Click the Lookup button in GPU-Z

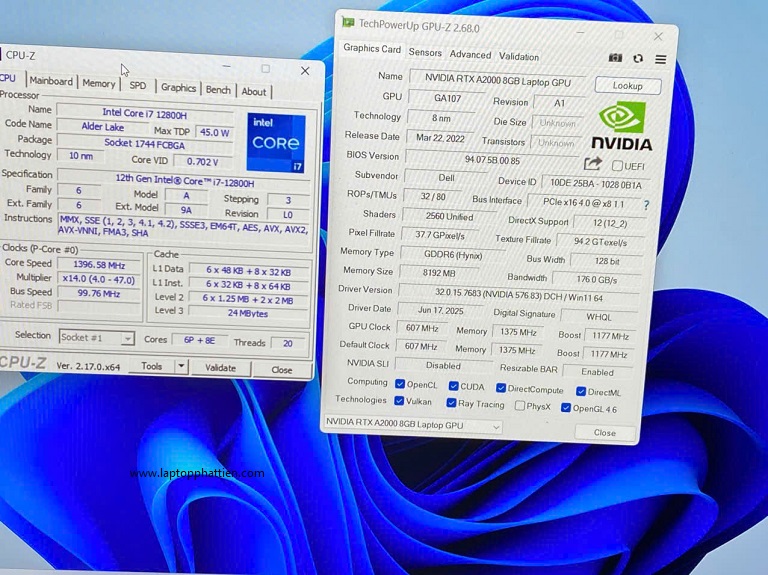[627, 86]
